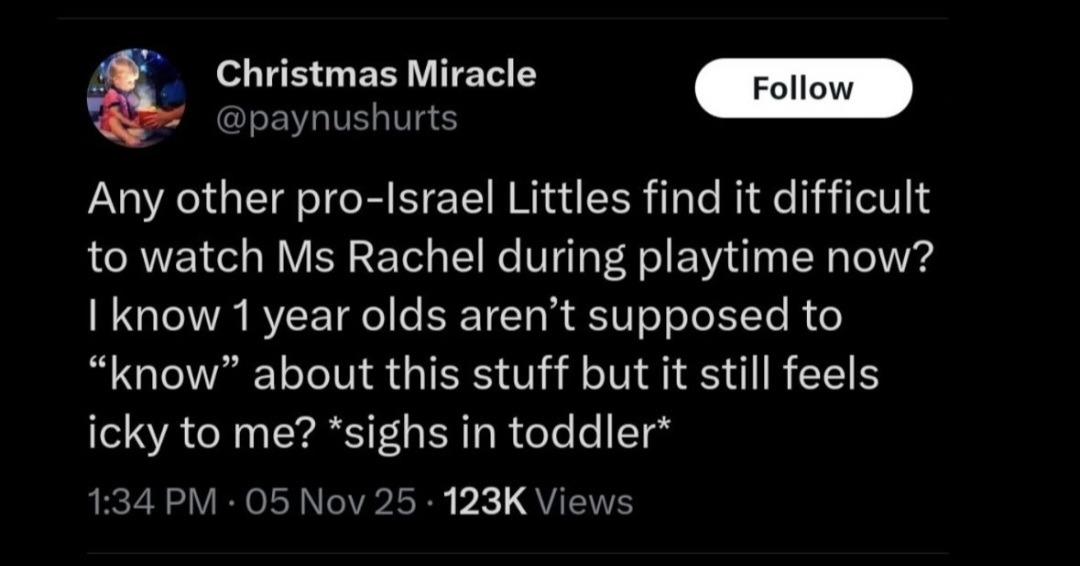The image size is (1080, 566).
Task: Click the word Views after 123K
Action: pos(584,501)
